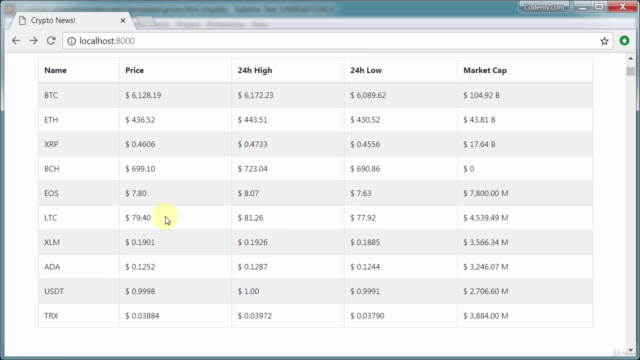Select the LTC name cell
Image resolution: width=640 pixels, height=360 pixels.
pyautogui.click(x=51, y=218)
